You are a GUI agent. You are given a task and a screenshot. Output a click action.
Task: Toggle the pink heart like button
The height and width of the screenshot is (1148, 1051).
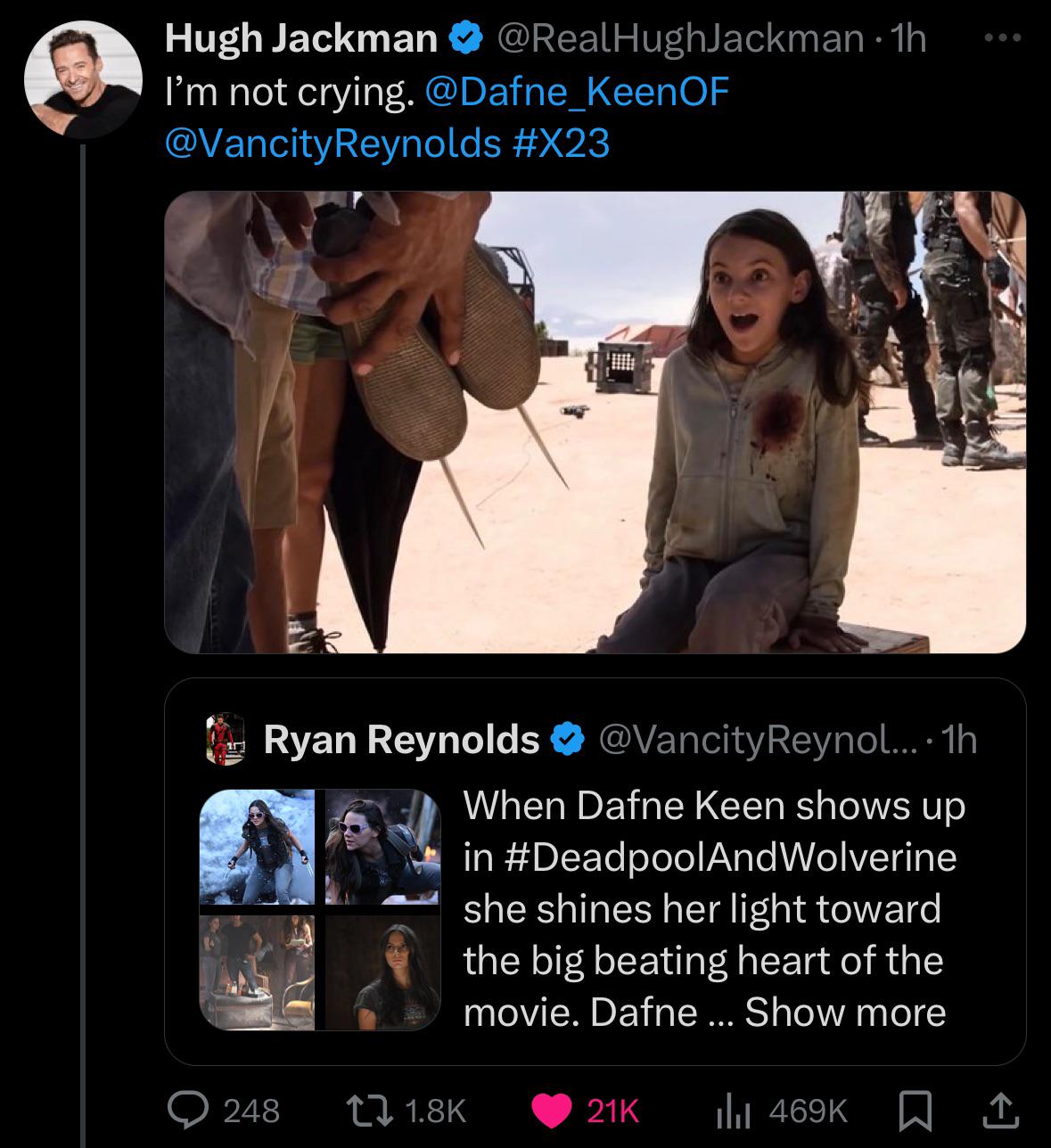pos(552,1110)
